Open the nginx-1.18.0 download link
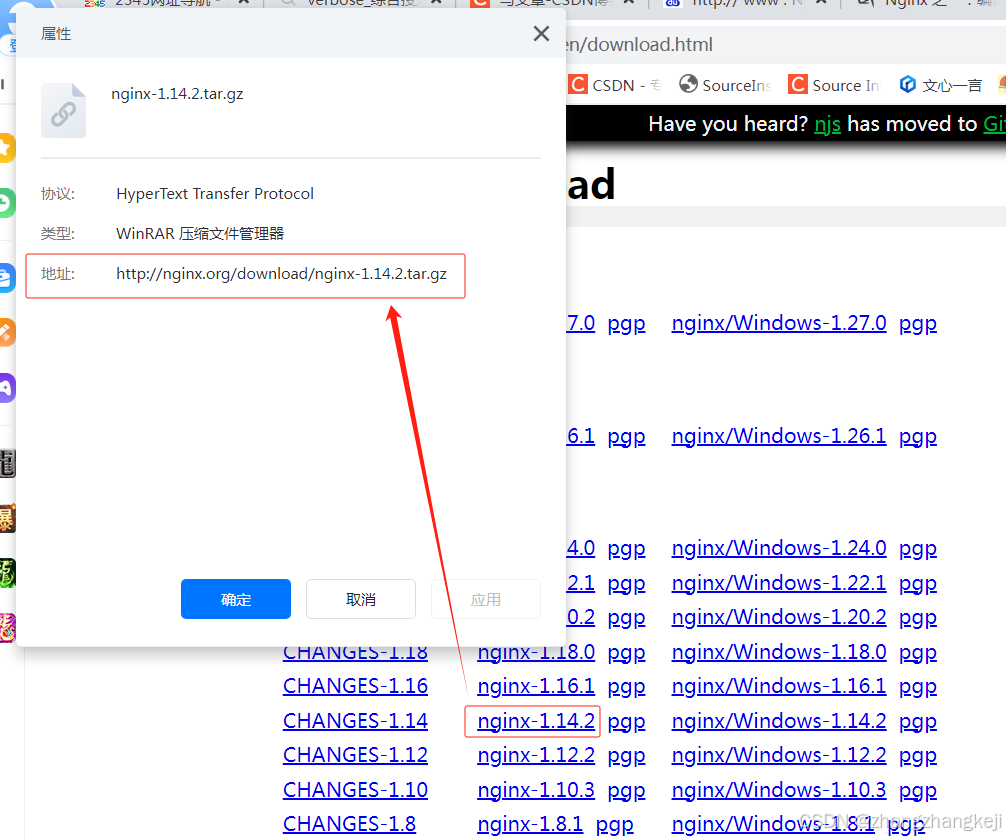This screenshot has width=1006, height=839. point(536,652)
